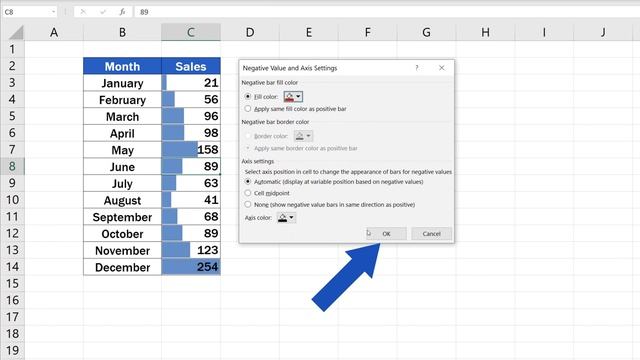Open the negative bar fill color picker
Image resolution: width=640 pixels, height=360 pixels.
293,97
